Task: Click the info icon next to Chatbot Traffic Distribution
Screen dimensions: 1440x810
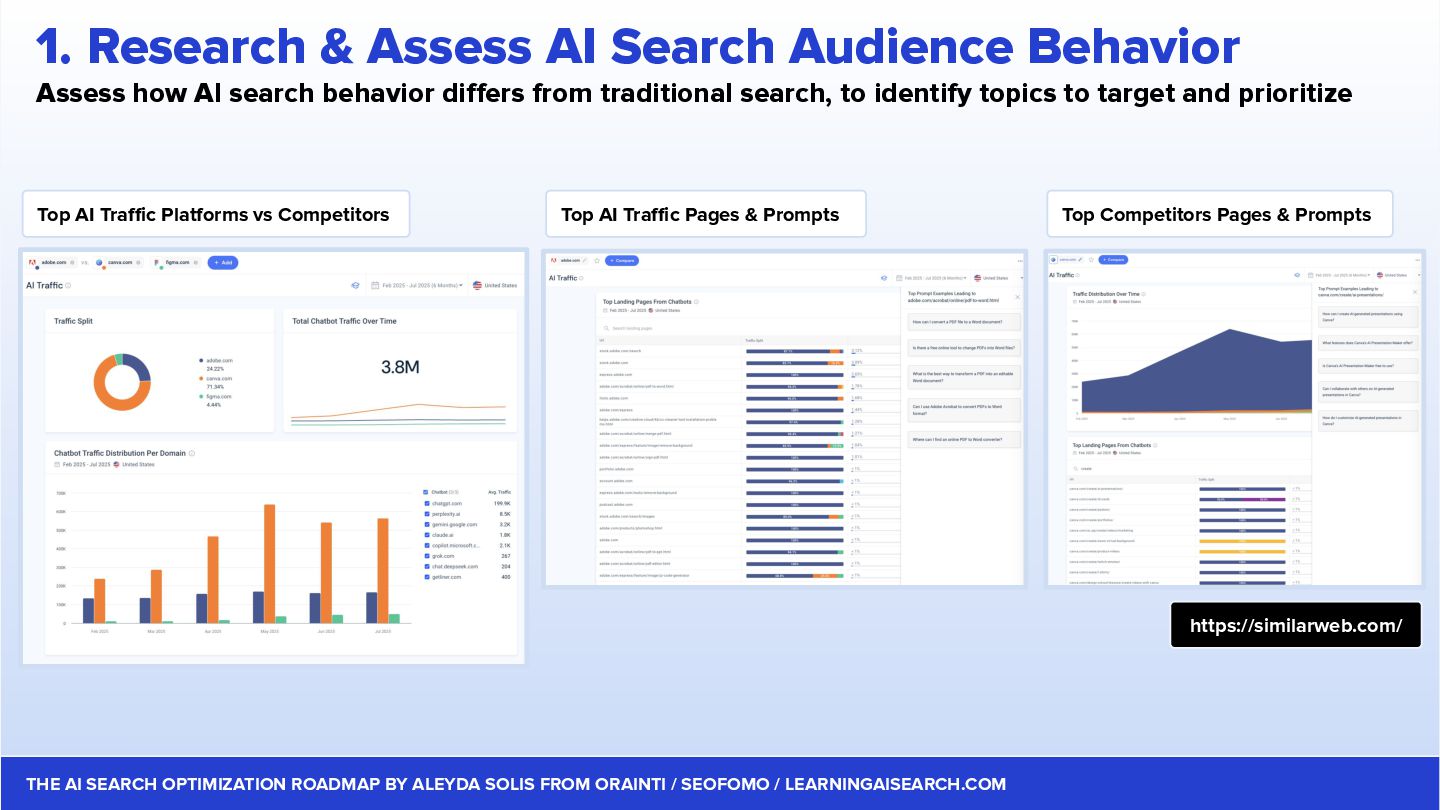Action: coord(192,453)
